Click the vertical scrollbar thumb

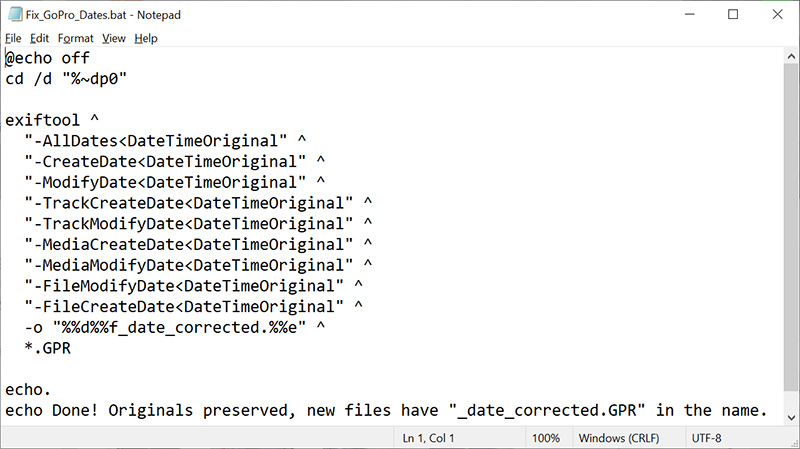tap(791, 227)
